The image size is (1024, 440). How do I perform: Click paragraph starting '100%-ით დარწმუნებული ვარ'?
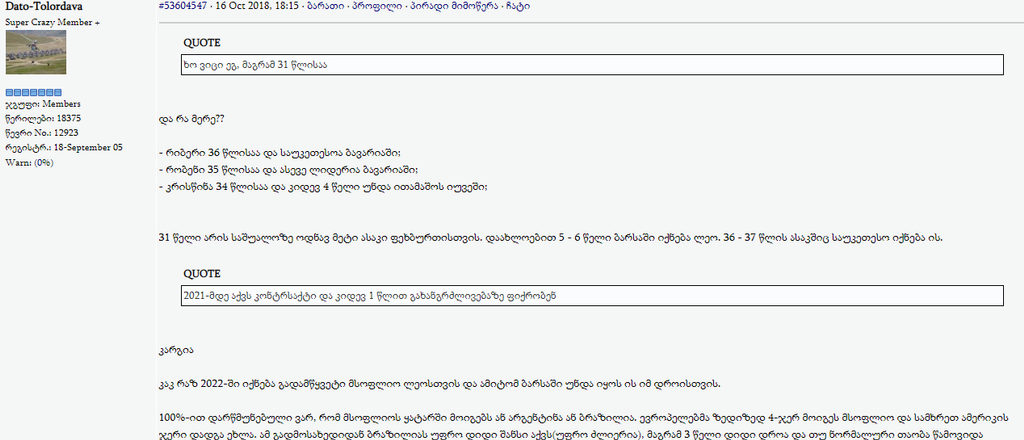586,425
